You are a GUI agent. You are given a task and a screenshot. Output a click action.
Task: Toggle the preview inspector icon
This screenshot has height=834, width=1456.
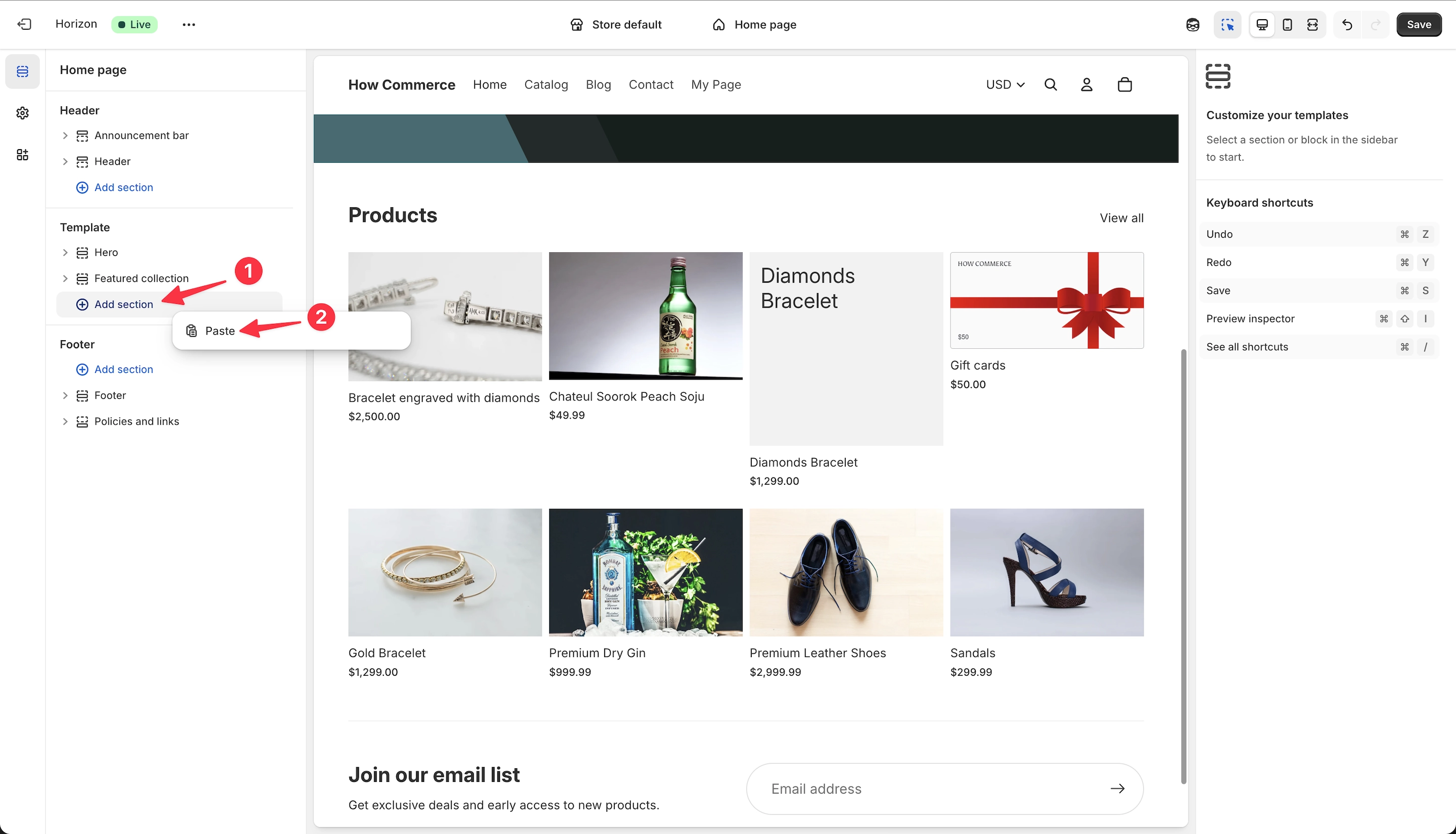(1227, 25)
